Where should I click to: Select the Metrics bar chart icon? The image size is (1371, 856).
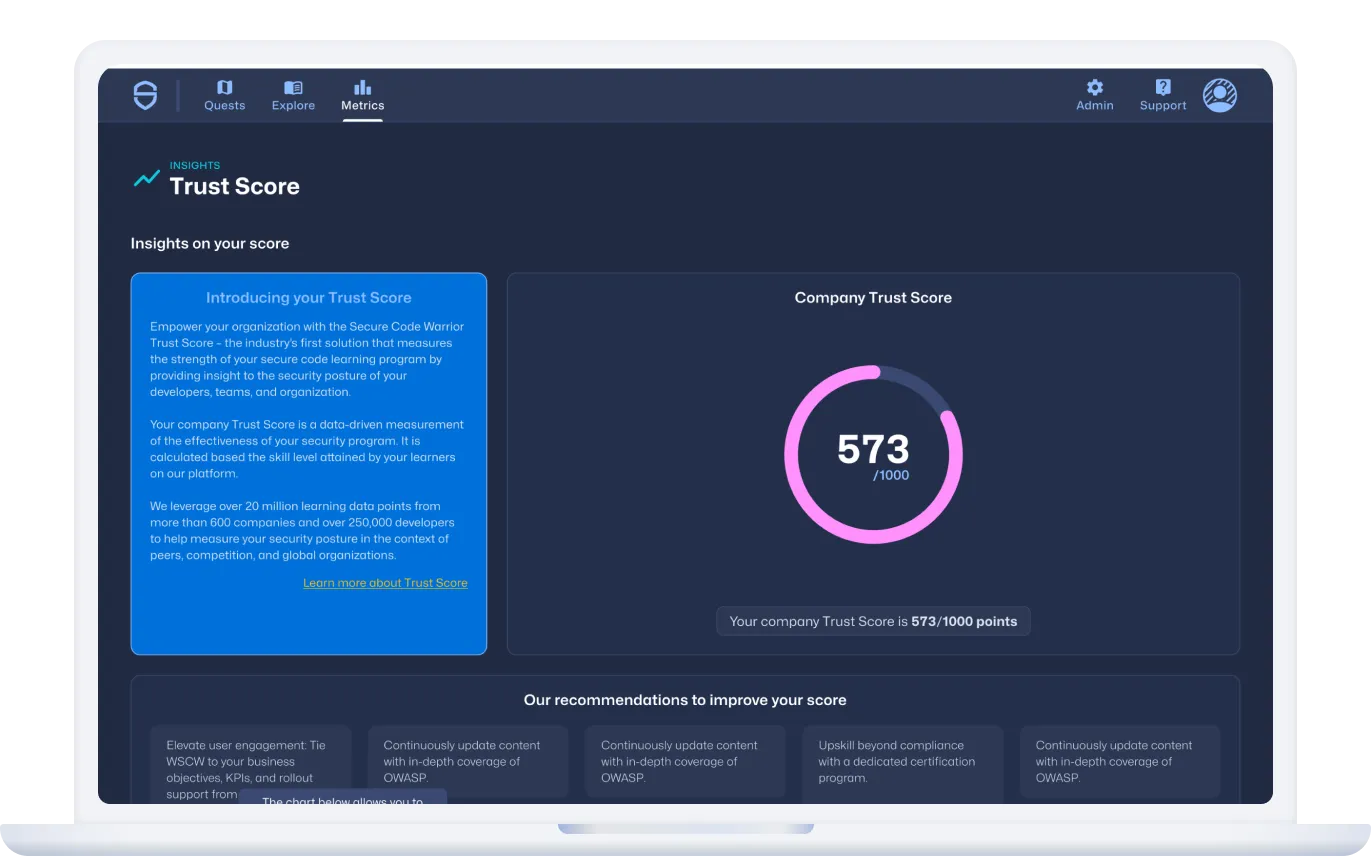click(x=362, y=86)
